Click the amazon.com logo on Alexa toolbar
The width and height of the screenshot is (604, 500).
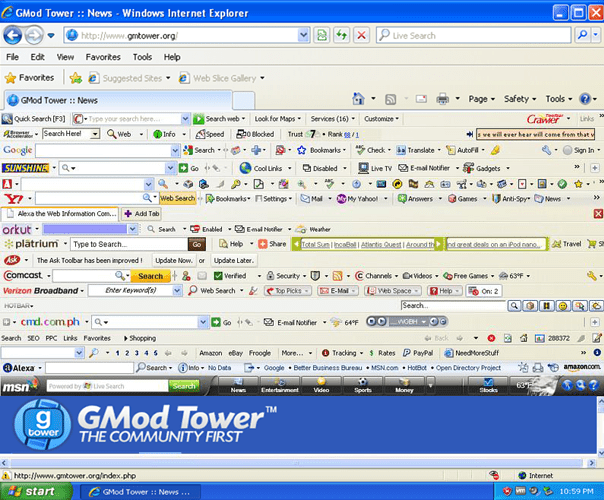[582, 367]
